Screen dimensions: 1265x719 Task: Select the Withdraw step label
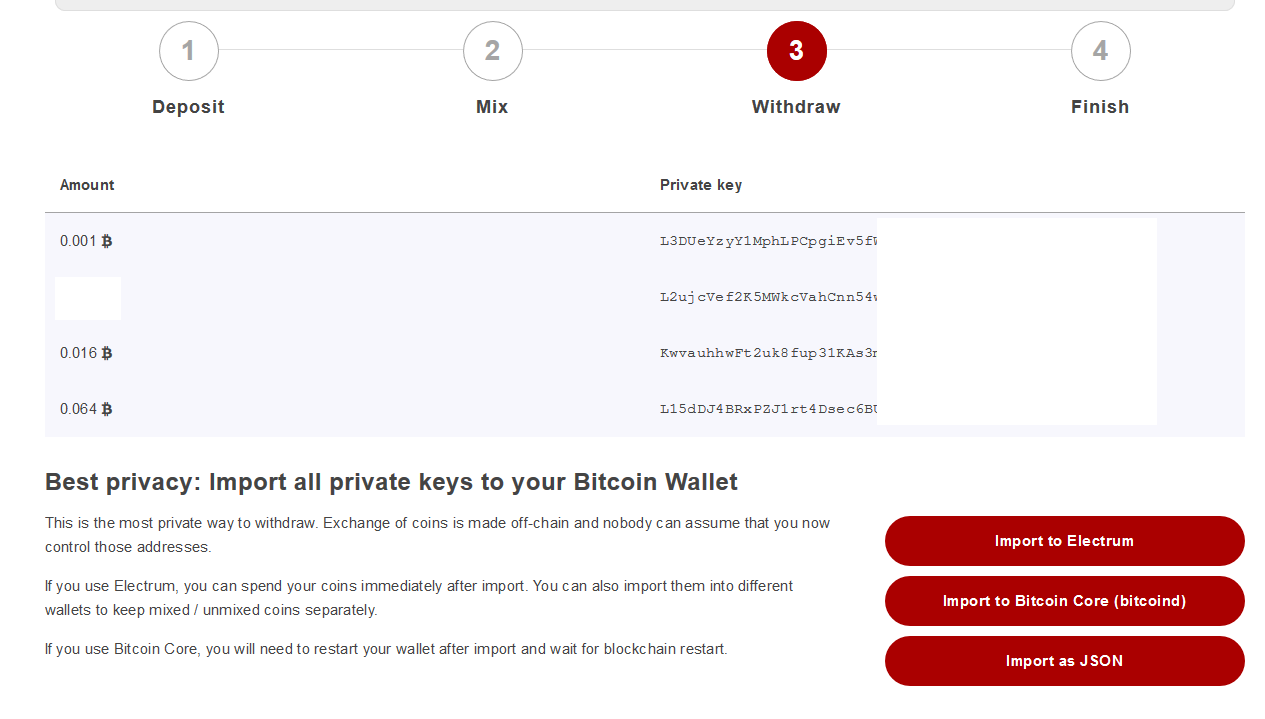click(x=796, y=107)
